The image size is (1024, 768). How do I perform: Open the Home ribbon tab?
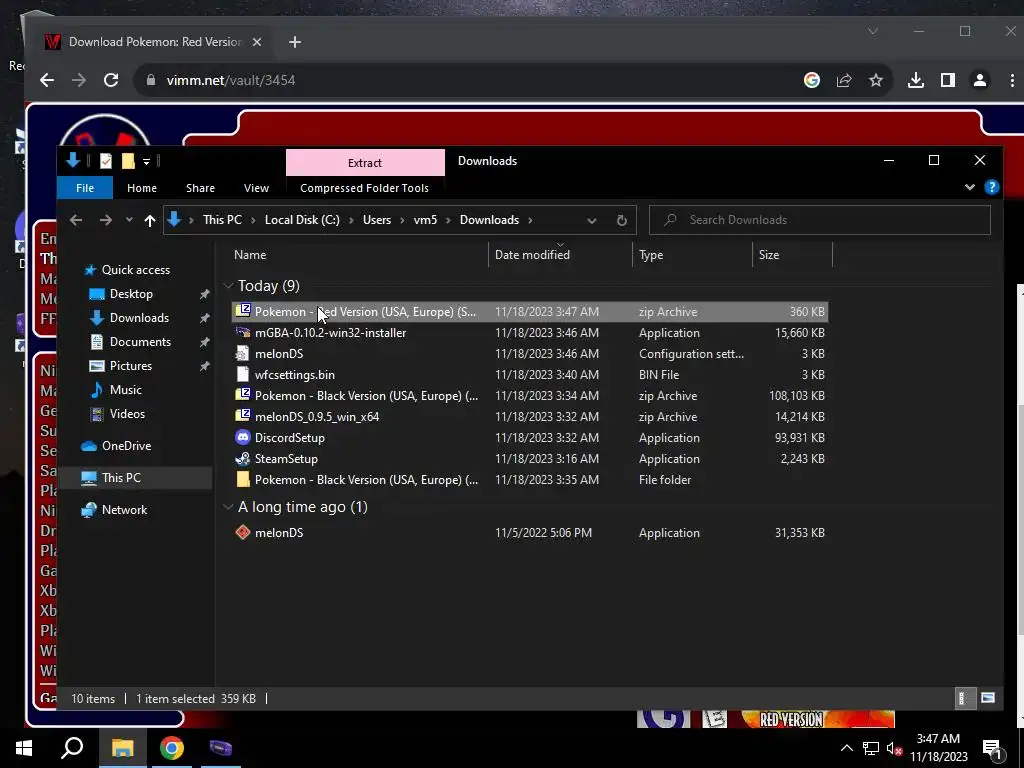(142, 188)
